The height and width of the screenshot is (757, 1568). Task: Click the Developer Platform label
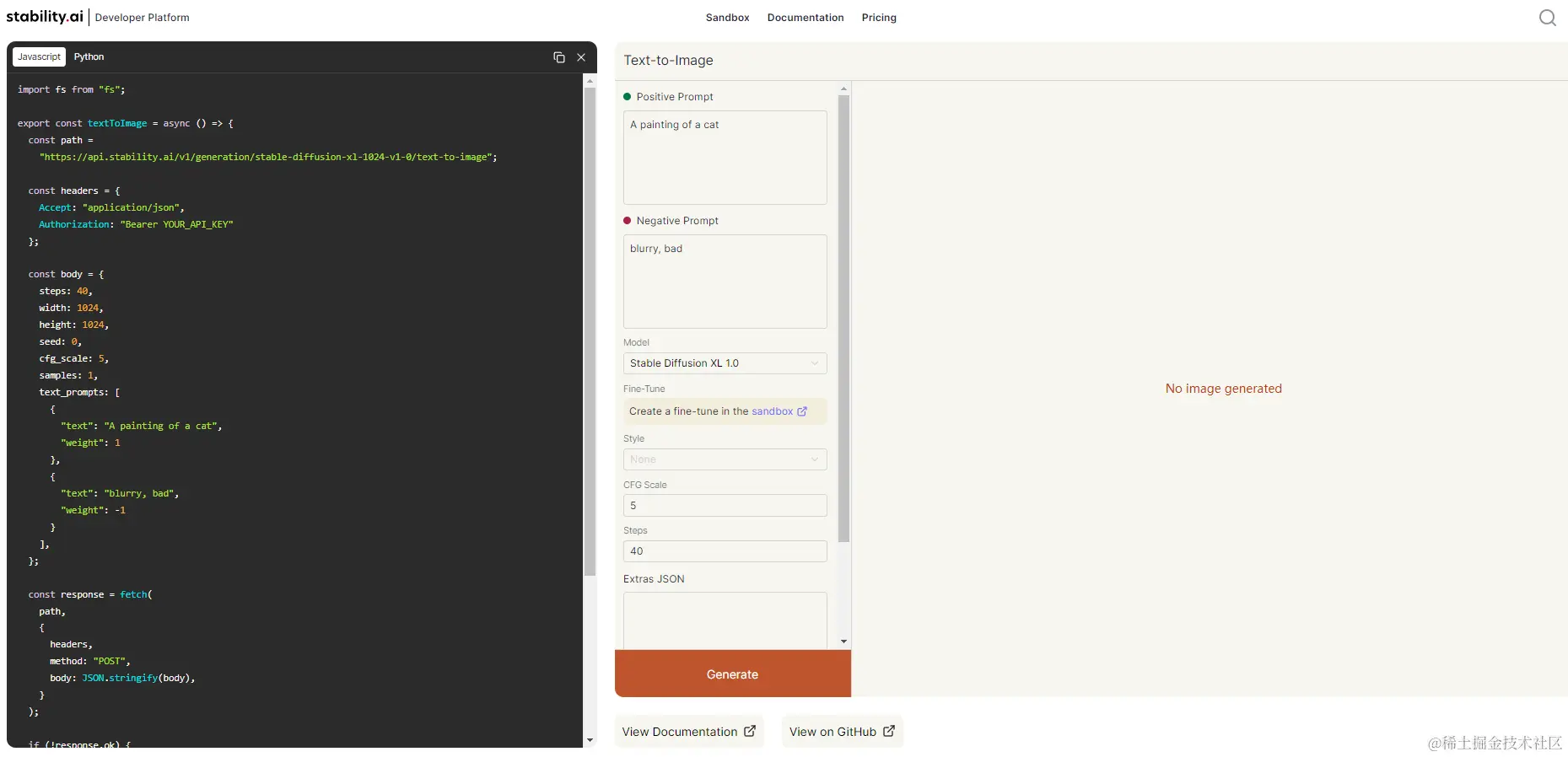[x=142, y=18]
